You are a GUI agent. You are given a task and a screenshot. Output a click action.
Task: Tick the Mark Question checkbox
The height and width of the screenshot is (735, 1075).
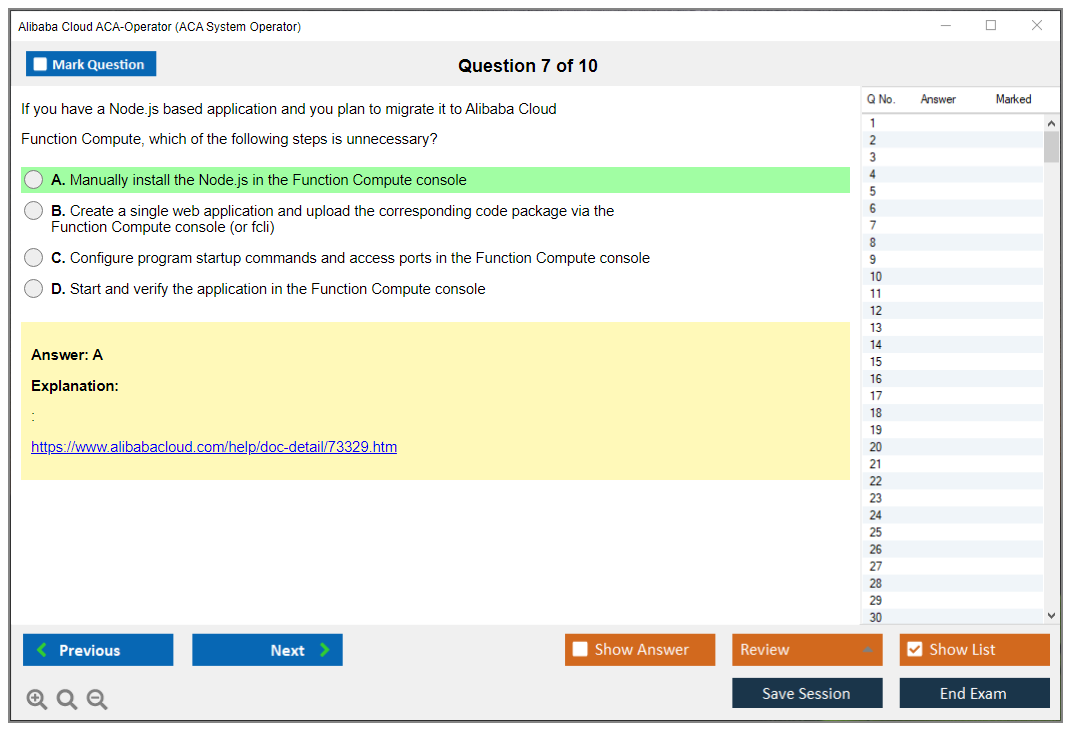(x=41, y=65)
